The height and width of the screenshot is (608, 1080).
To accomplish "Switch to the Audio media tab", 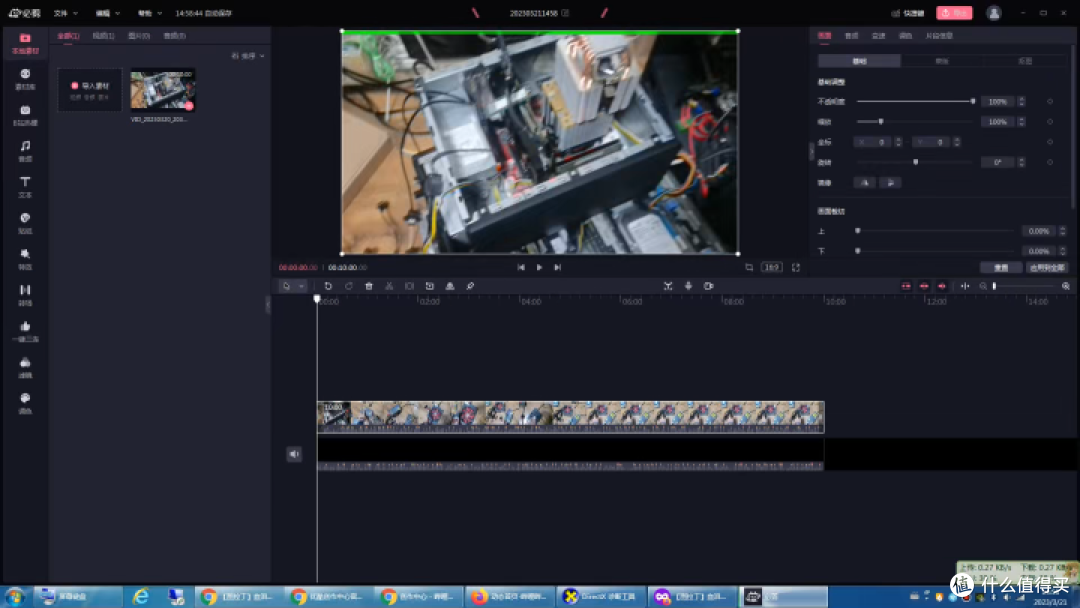I will (x=174, y=36).
